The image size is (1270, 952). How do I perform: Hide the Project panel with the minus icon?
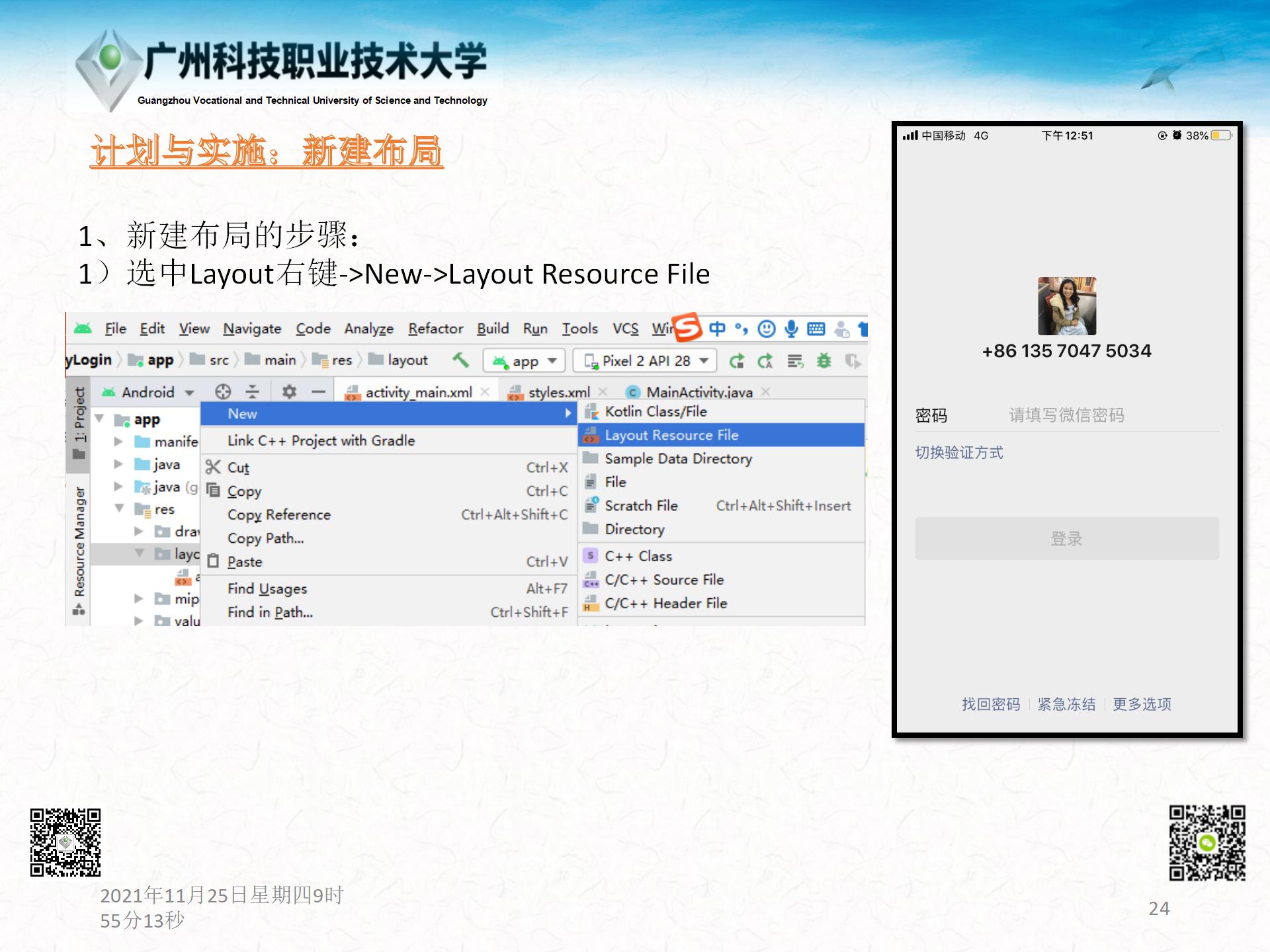319,392
